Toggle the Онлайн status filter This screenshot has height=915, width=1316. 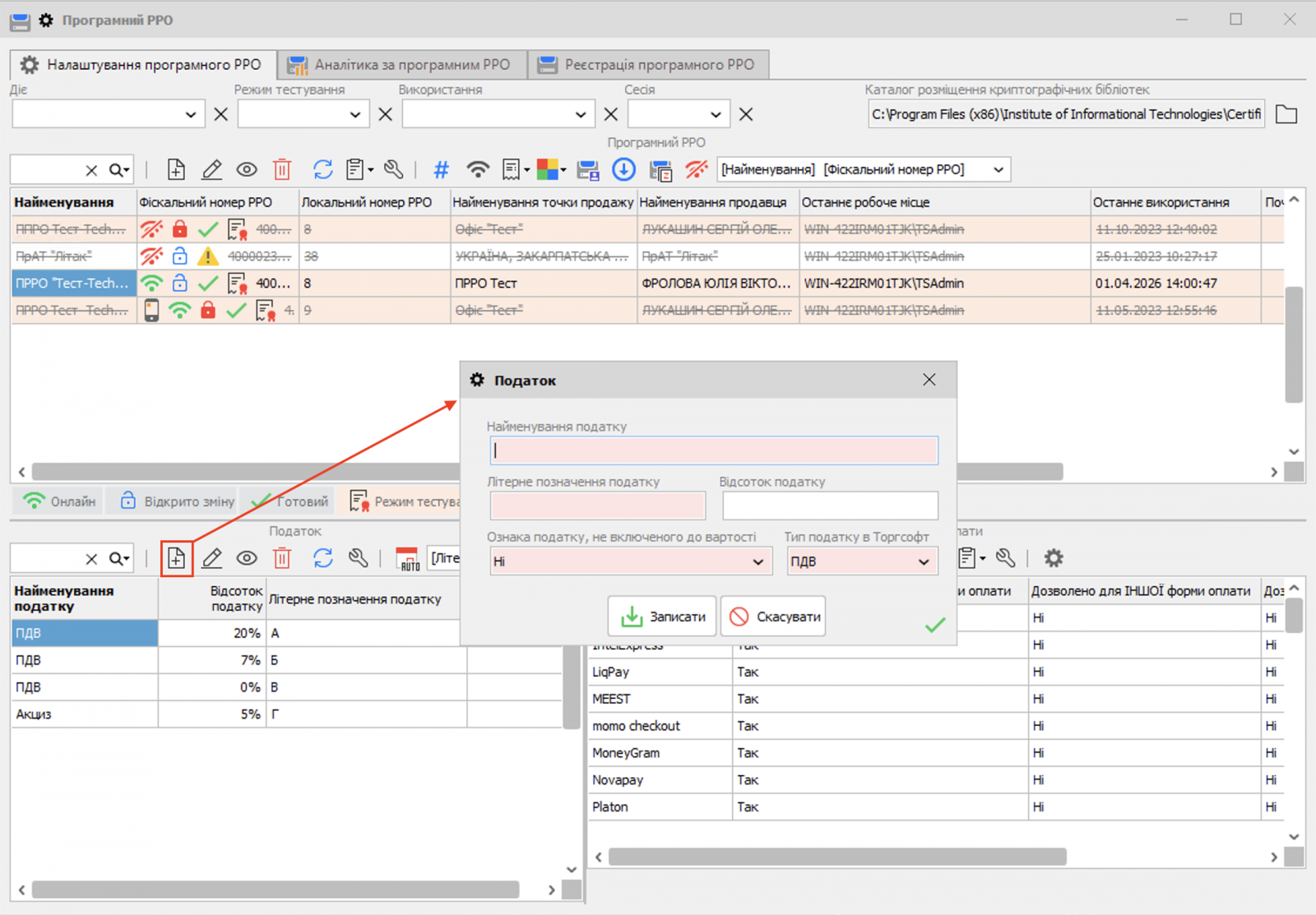58,501
